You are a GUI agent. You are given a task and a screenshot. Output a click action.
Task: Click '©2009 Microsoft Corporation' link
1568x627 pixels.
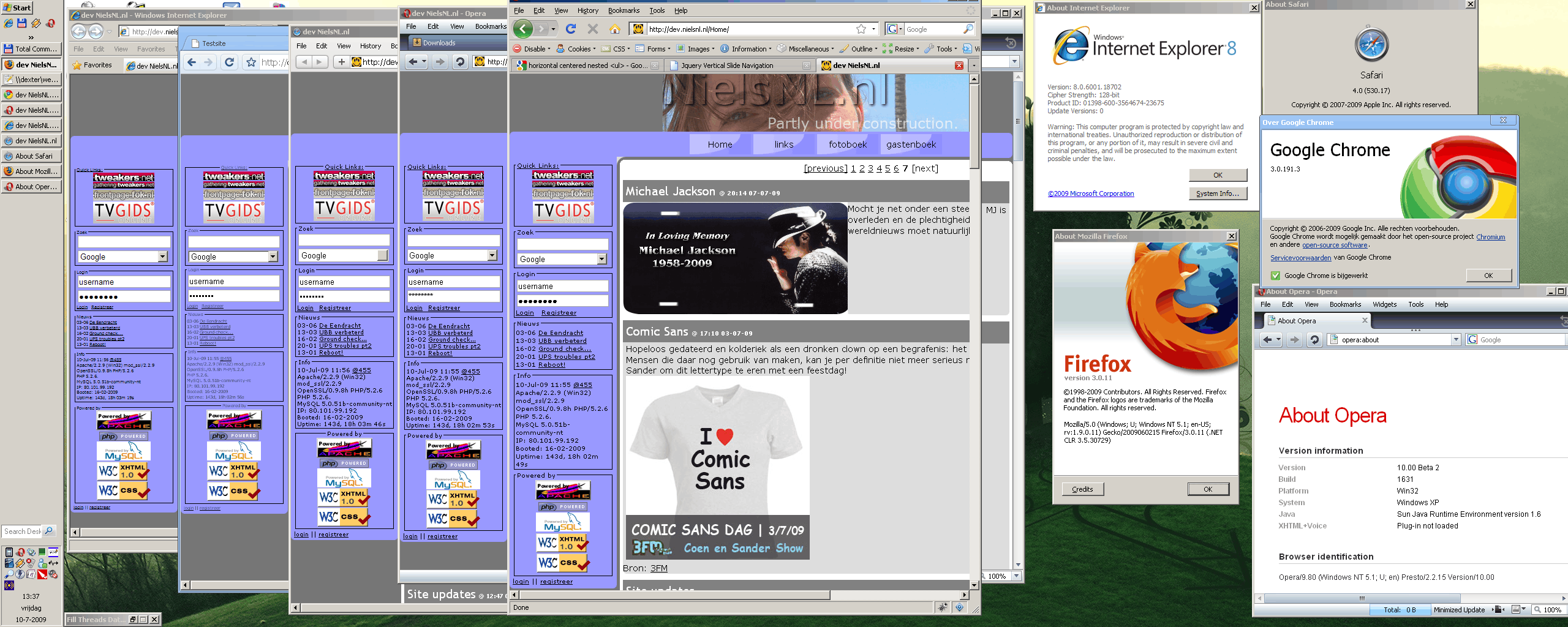pyautogui.click(x=1090, y=193)
